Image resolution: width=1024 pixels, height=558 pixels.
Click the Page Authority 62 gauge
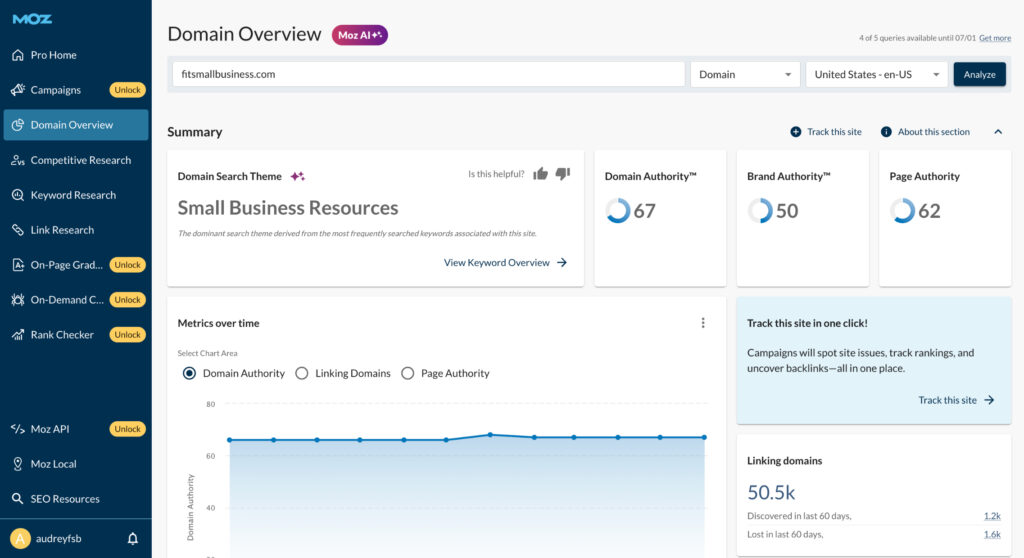click(x=902, y=210)
